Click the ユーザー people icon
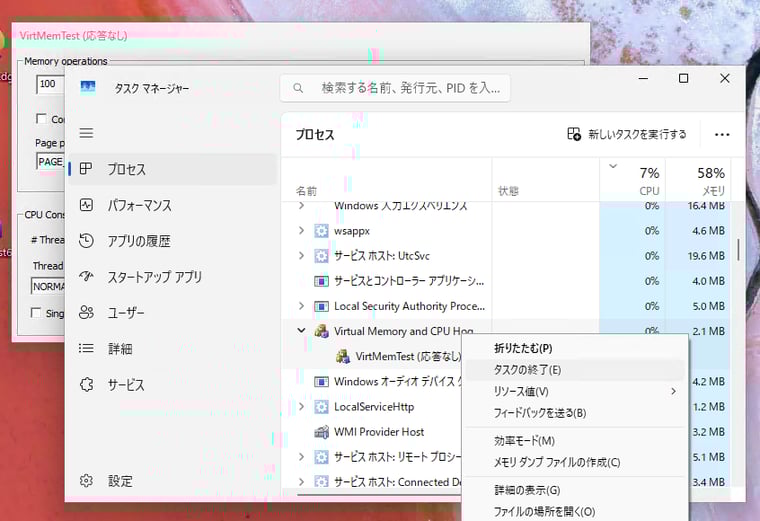 [86, 313]
